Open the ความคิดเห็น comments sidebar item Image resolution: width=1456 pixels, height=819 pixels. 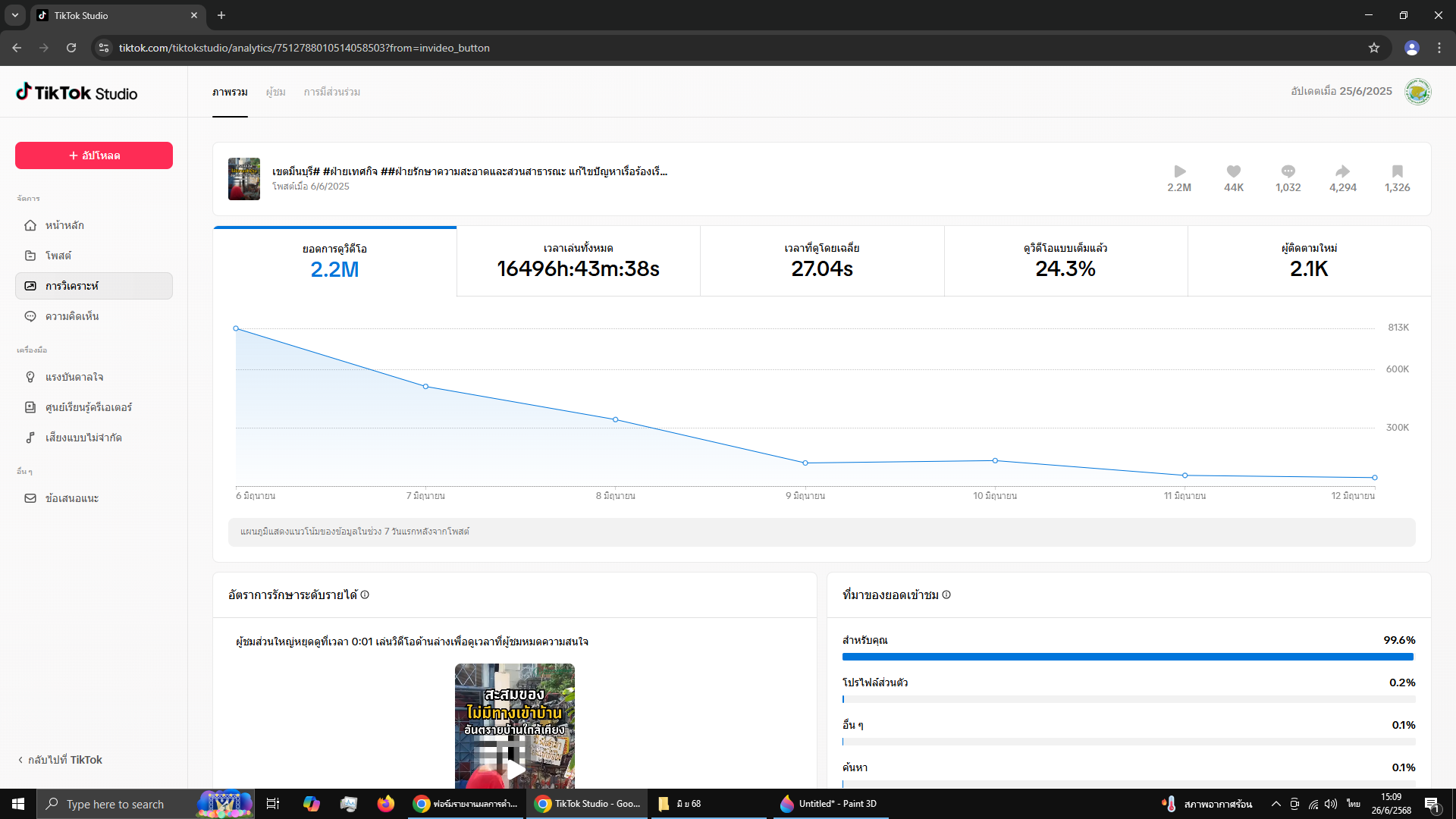pos(71,316)
